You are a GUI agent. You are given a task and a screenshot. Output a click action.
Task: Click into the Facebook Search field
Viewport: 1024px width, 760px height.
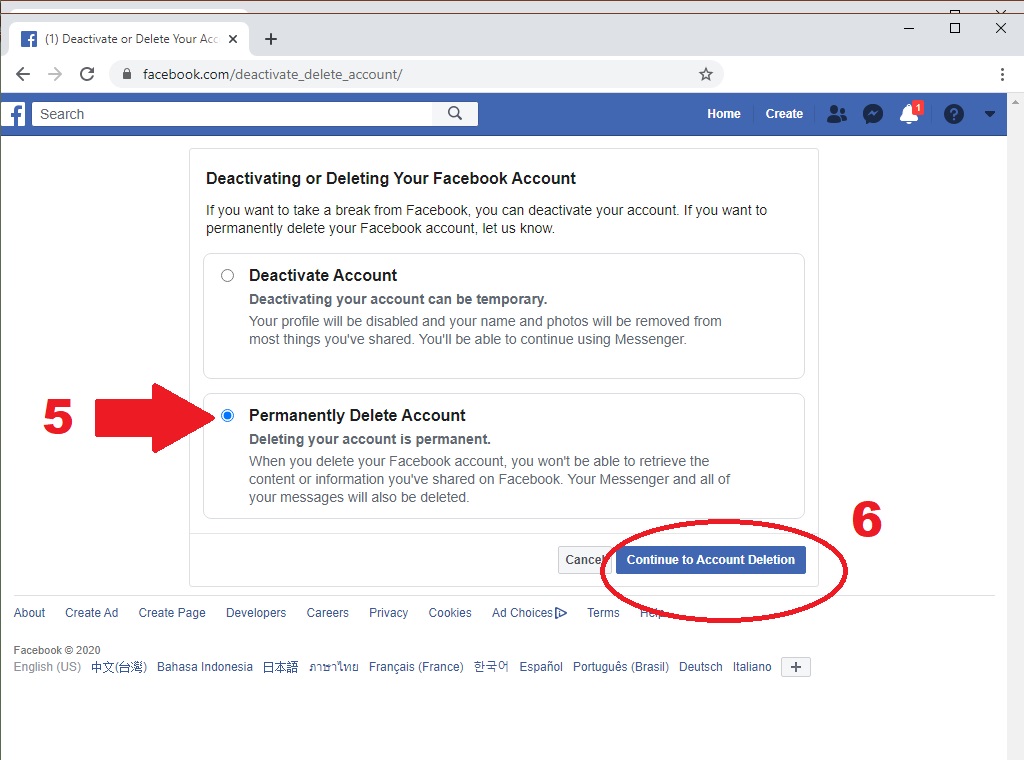(235, 114)
